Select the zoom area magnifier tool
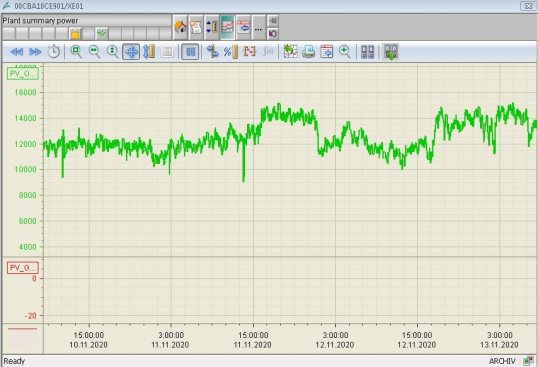The image size is (538, 367). (x=75, y=52)
